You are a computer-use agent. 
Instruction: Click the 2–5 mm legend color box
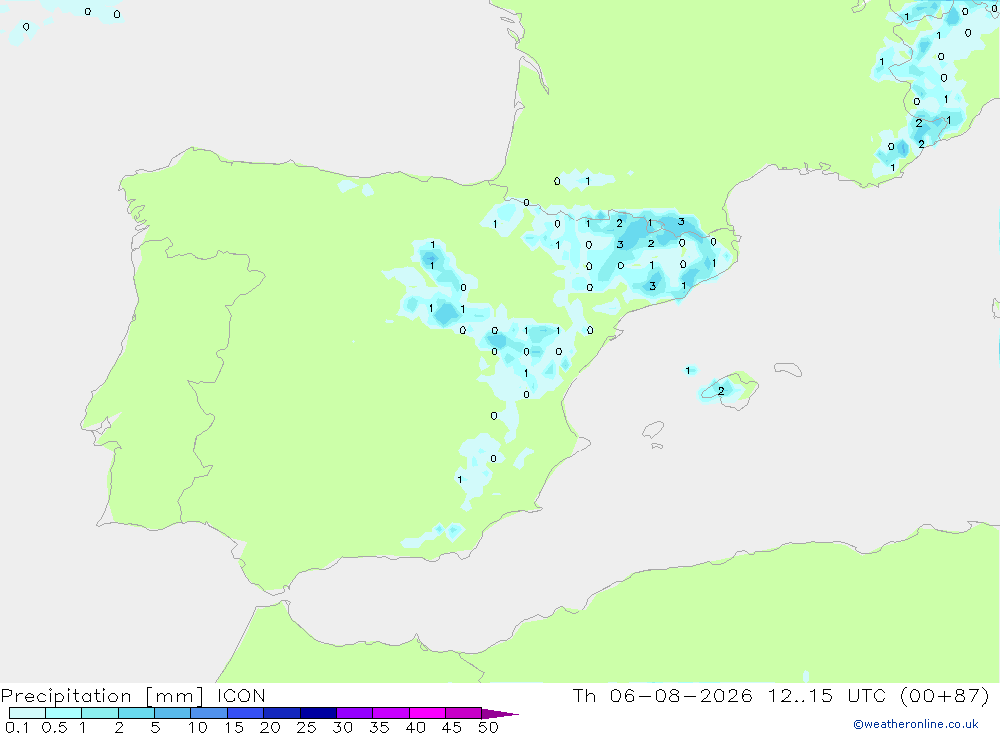(x=136, y=713)
